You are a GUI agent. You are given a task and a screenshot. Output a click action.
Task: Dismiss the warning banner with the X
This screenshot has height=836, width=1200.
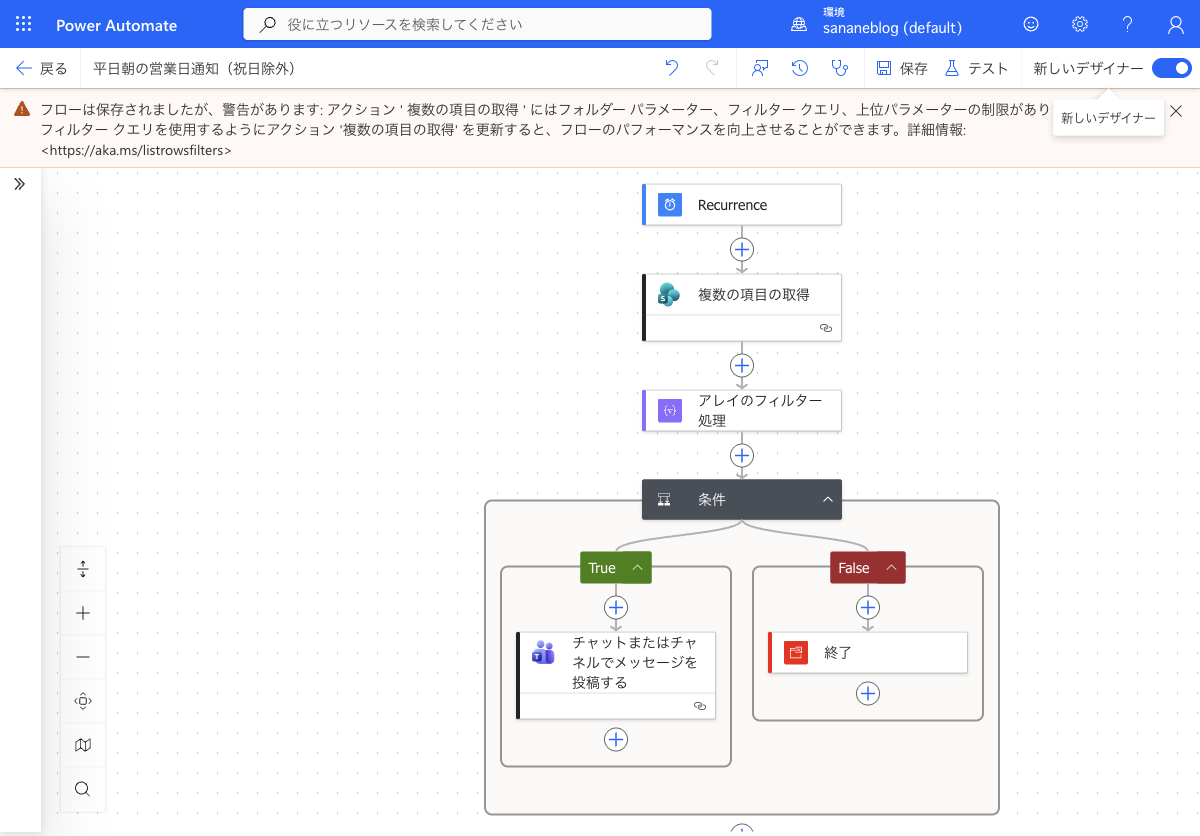click(1176, 110)
